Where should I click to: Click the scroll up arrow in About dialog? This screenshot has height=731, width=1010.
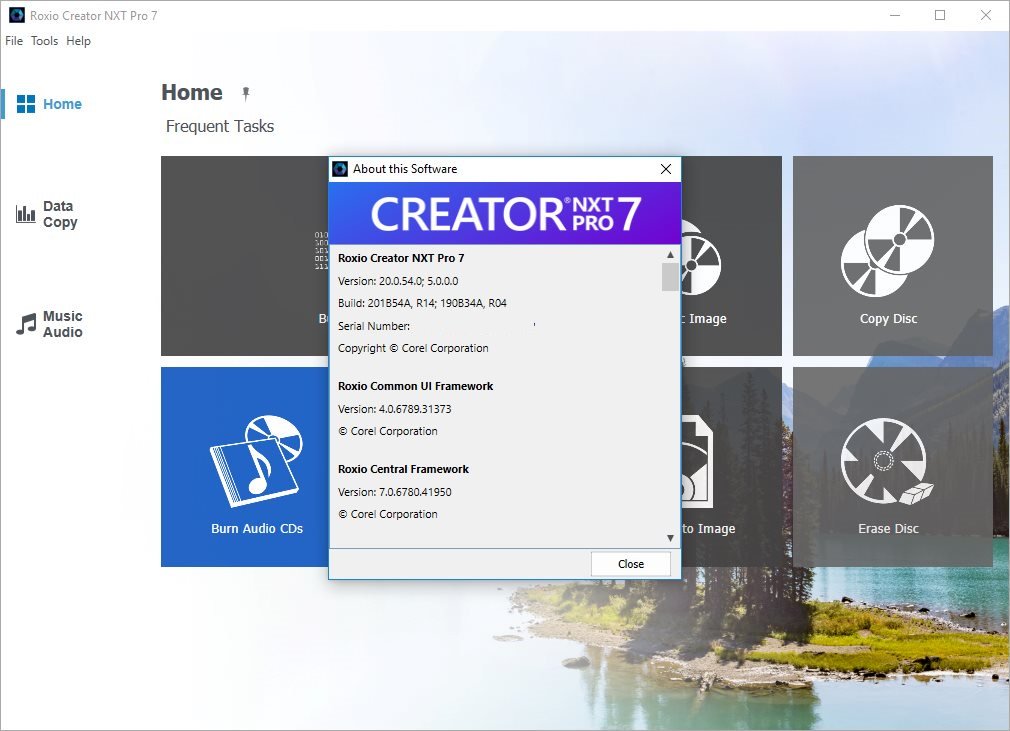(x=670, y=254)
